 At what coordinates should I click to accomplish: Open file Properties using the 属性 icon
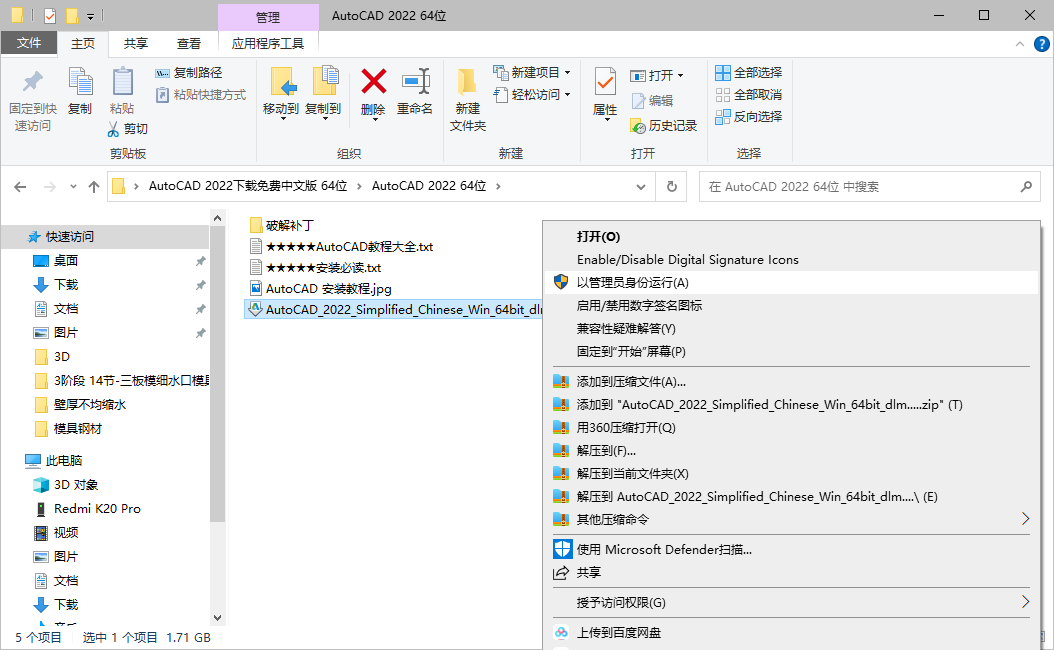click(x=604, y=95)
